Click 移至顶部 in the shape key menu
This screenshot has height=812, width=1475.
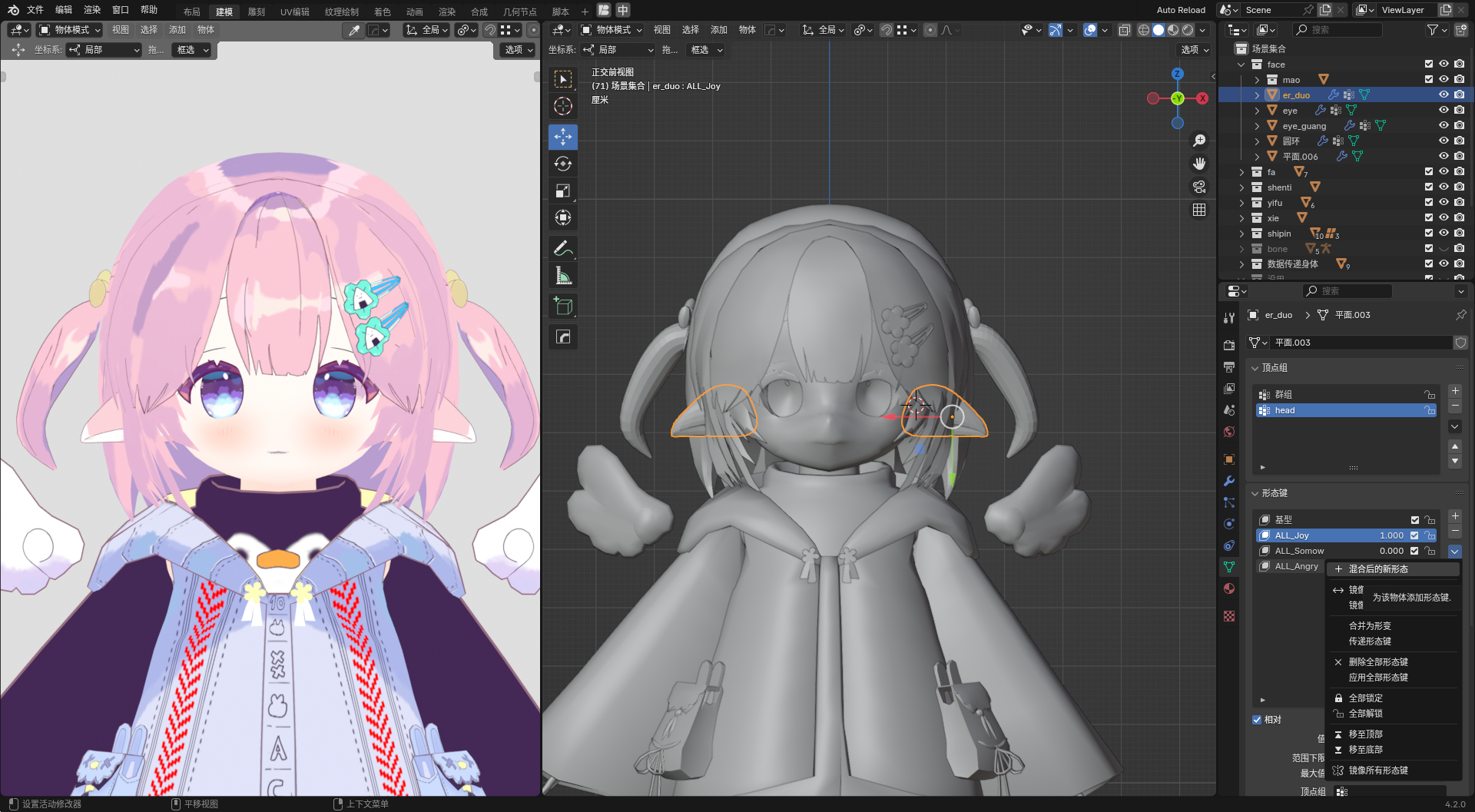1365,734
